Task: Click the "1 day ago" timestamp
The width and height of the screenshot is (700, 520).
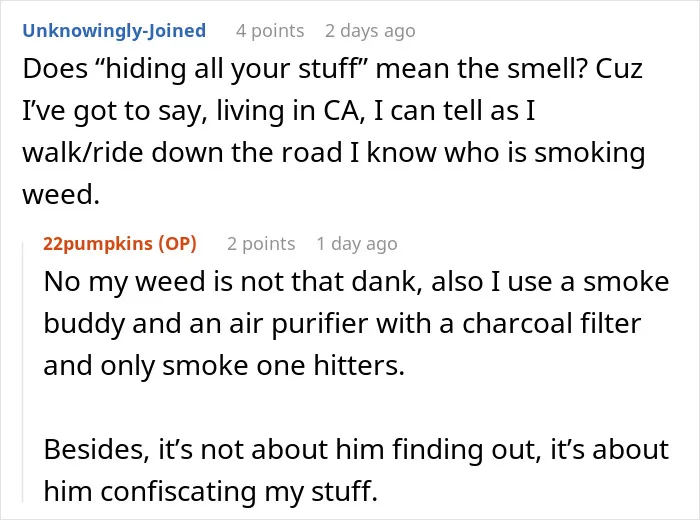Action: click(357, 244)
